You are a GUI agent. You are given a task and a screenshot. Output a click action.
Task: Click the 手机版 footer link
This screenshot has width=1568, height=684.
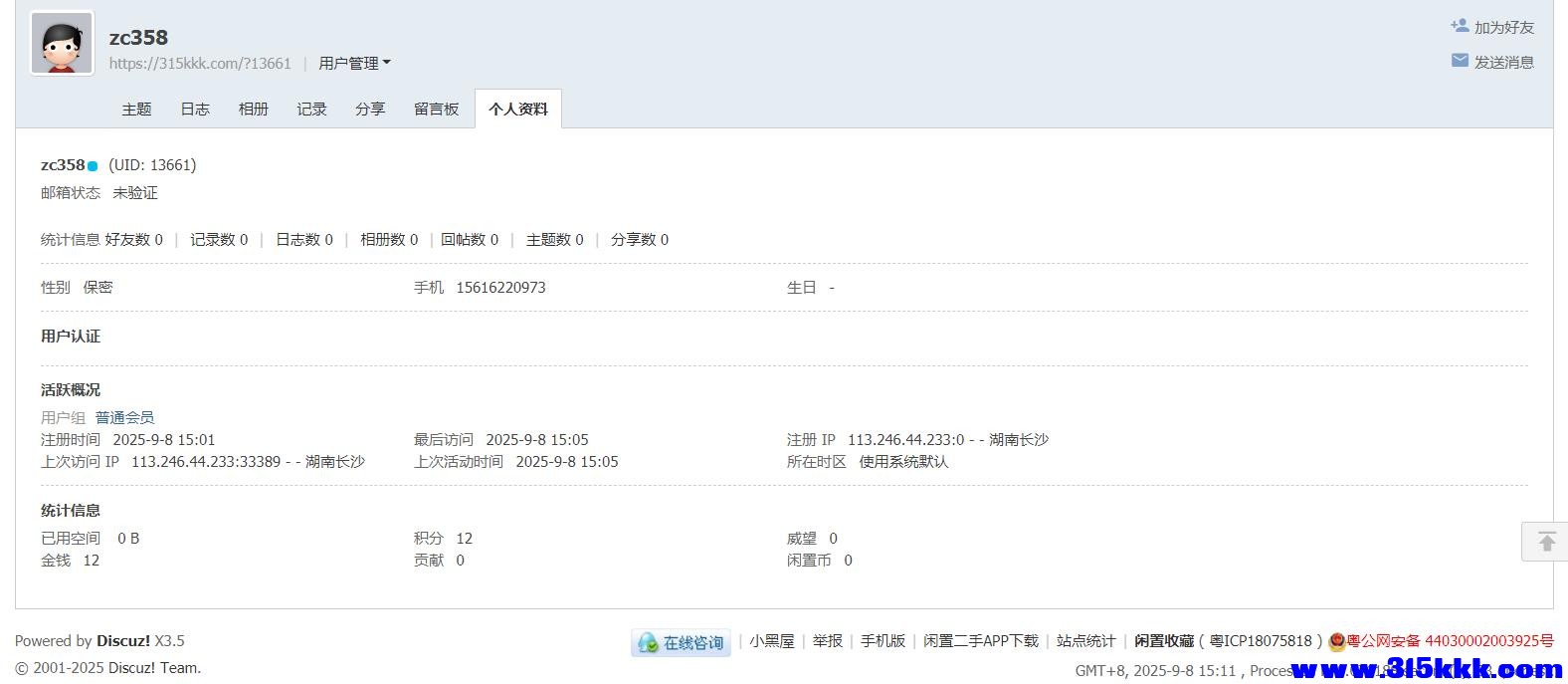tap(882, 641)
